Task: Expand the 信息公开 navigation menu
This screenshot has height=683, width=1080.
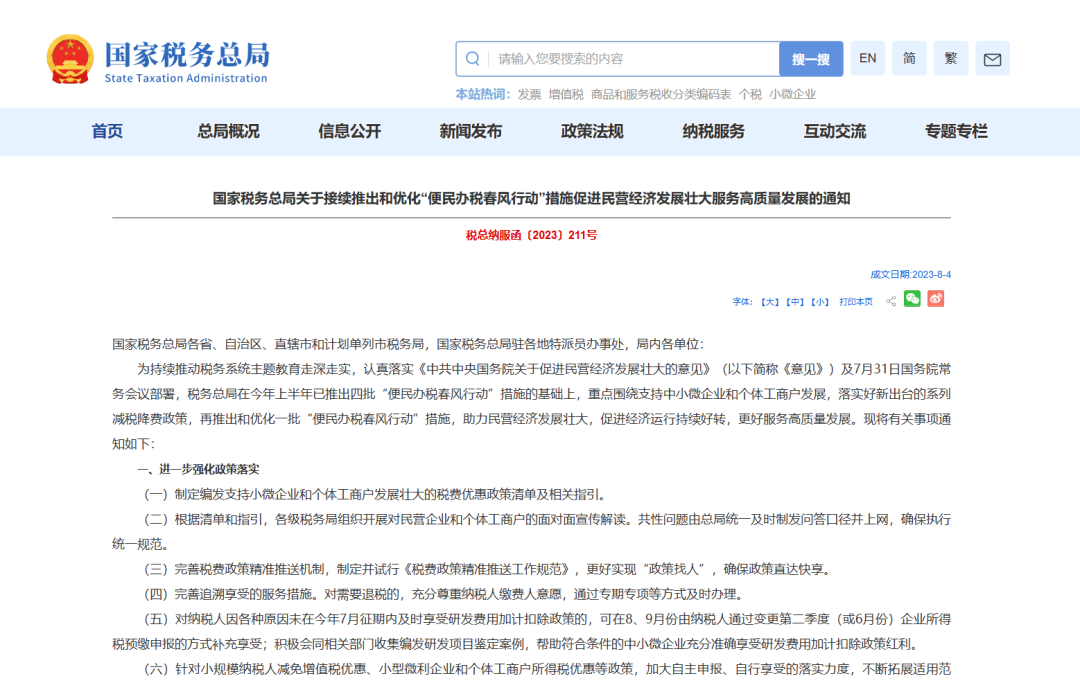Action: tap(349, 131)
